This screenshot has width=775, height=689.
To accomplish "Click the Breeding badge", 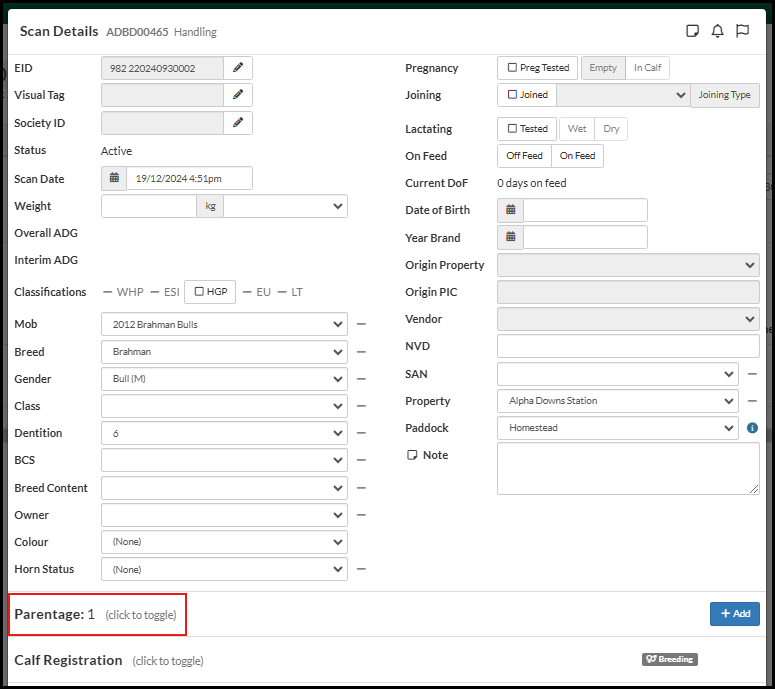I will click(670, 659).
